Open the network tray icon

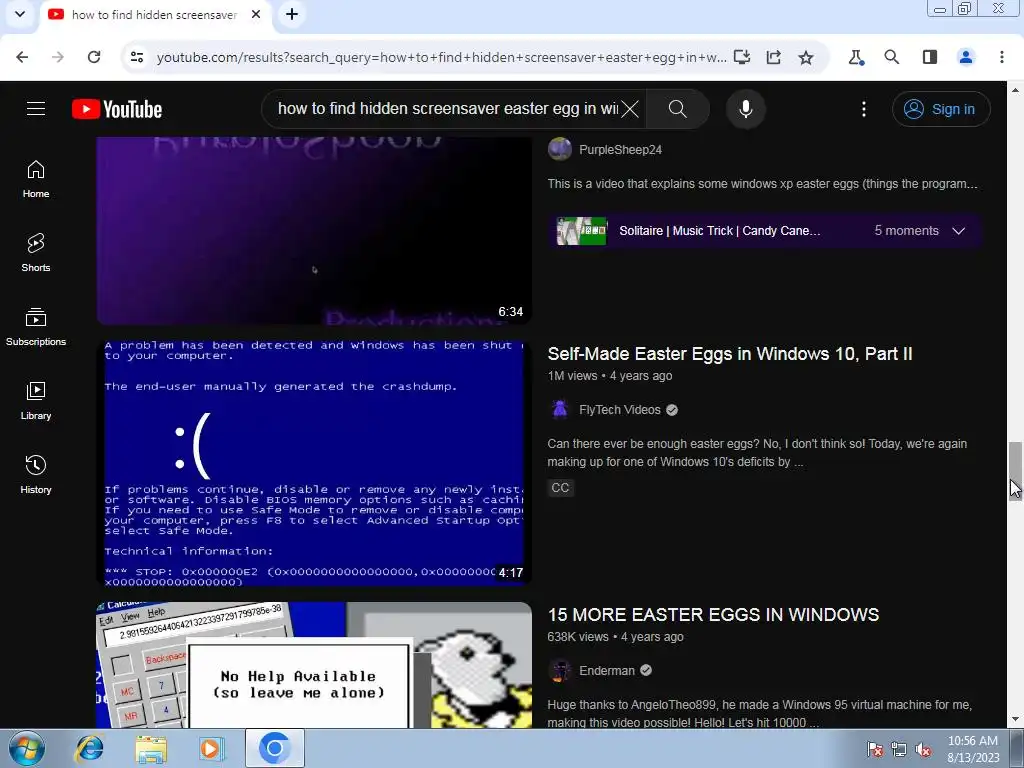click(899, 749)
